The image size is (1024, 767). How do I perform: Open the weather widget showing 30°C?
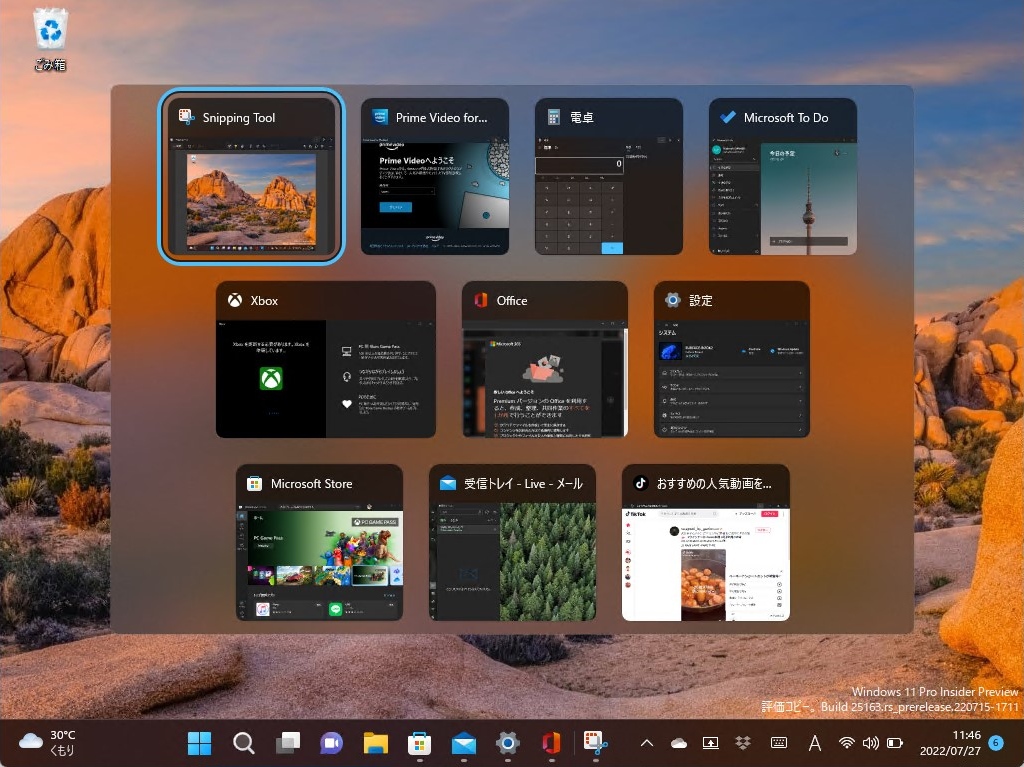coord(47,743)
